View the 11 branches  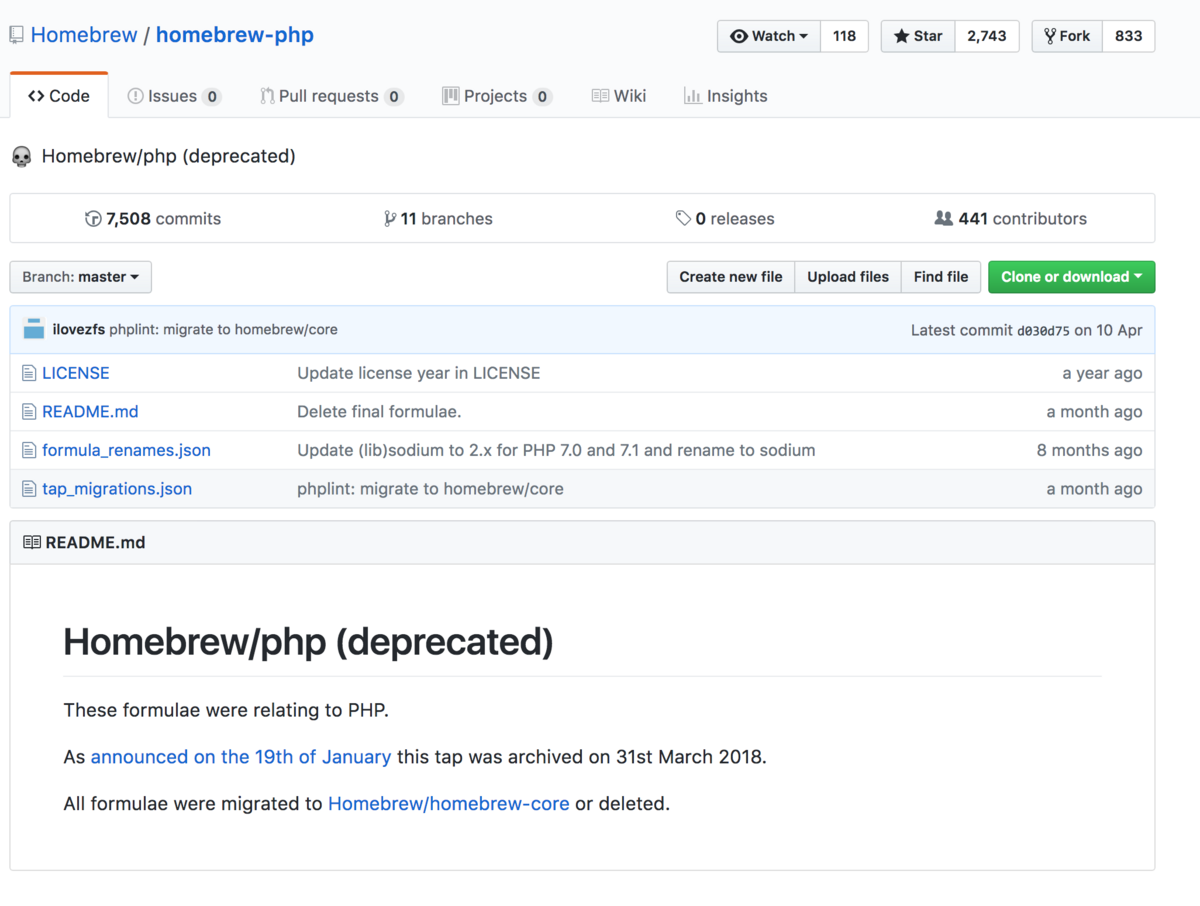pos(438,218)
